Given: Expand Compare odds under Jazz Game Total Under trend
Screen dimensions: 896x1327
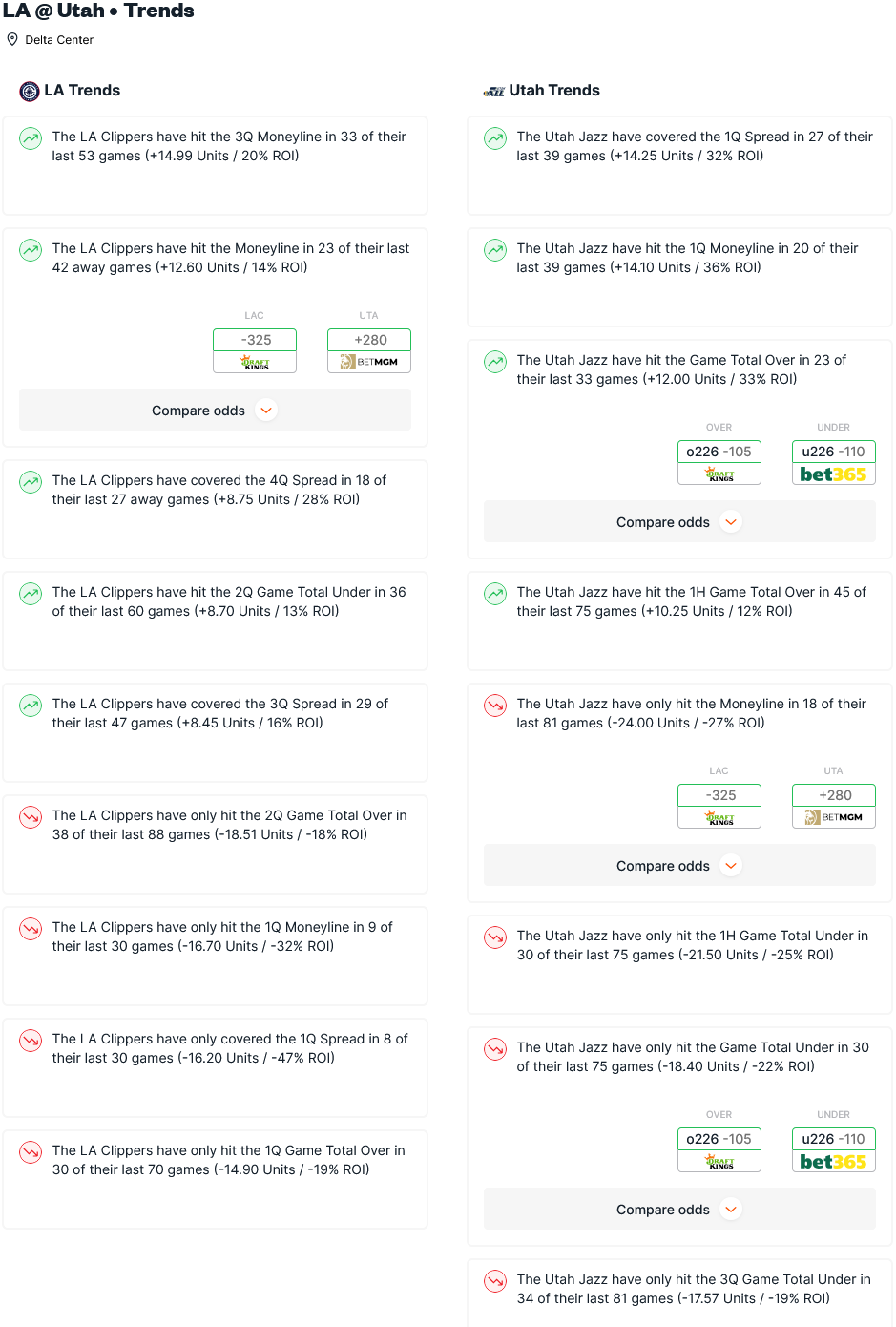Looking at the screenshot, I should [679, 1210].
